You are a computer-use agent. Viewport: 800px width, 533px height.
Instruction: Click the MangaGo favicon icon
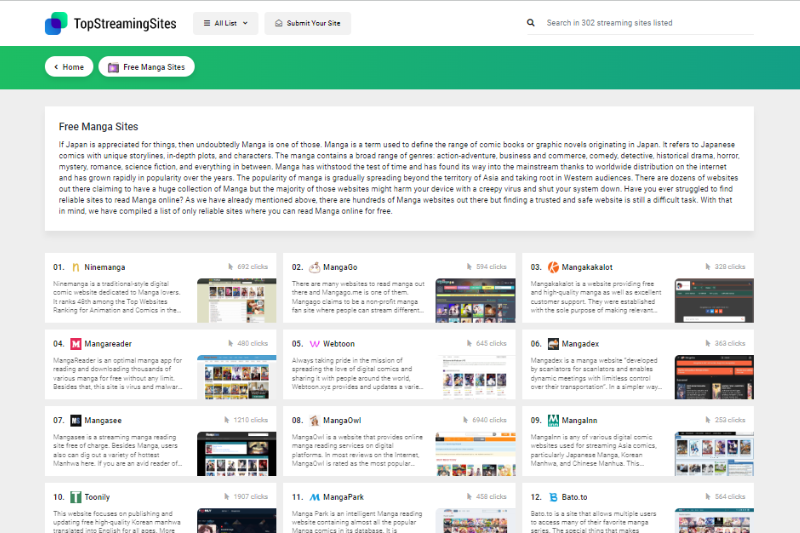(x=314, y=267)
